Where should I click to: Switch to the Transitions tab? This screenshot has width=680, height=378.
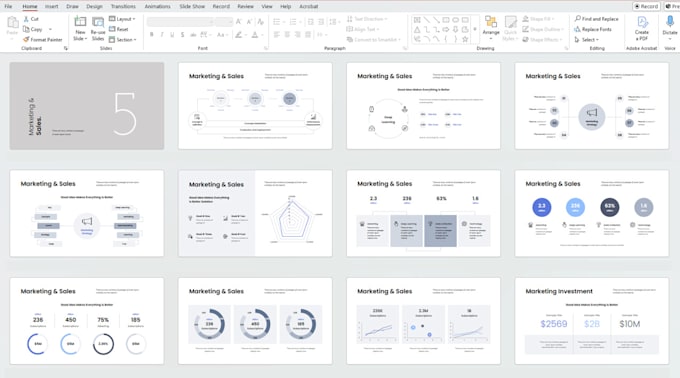click(x=123, y=7)
